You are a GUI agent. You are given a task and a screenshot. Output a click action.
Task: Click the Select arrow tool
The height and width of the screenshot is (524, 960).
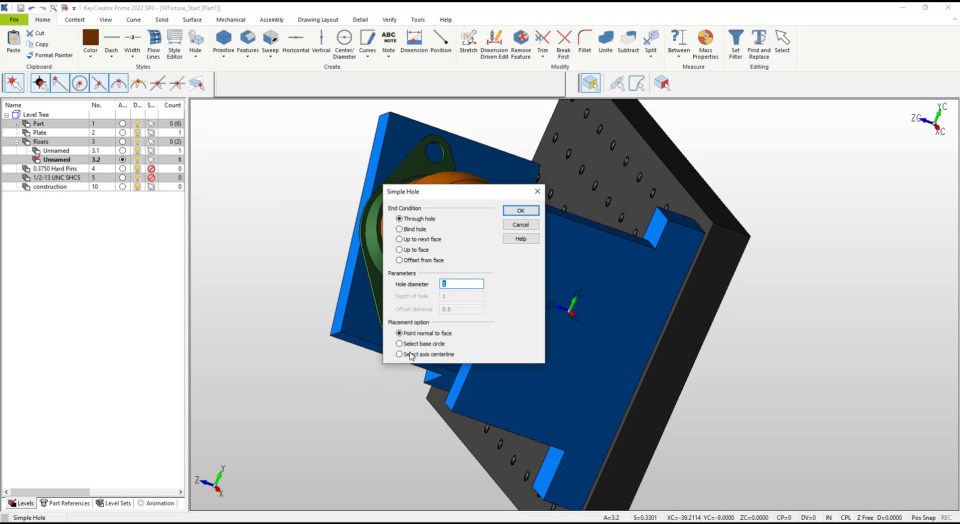click(782, 41)
